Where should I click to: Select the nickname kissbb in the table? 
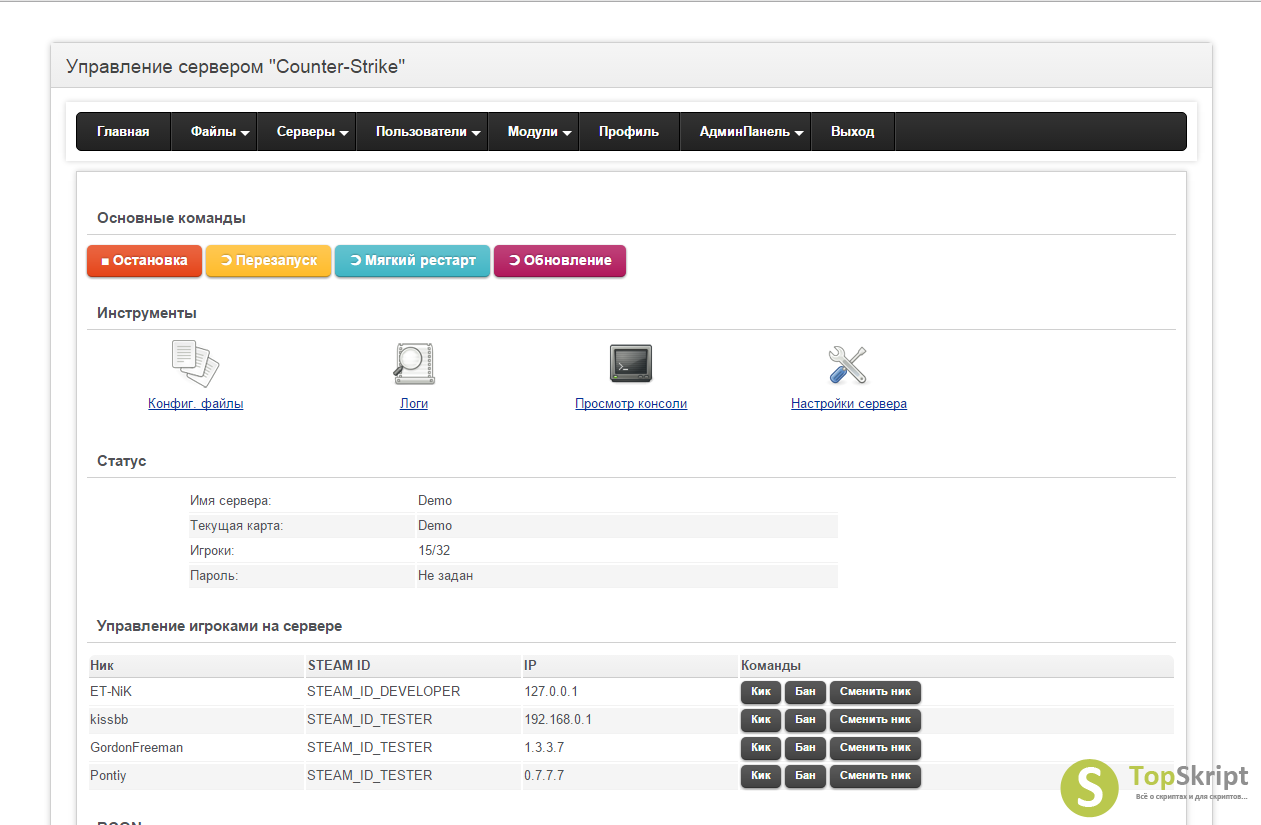[109, 720]
